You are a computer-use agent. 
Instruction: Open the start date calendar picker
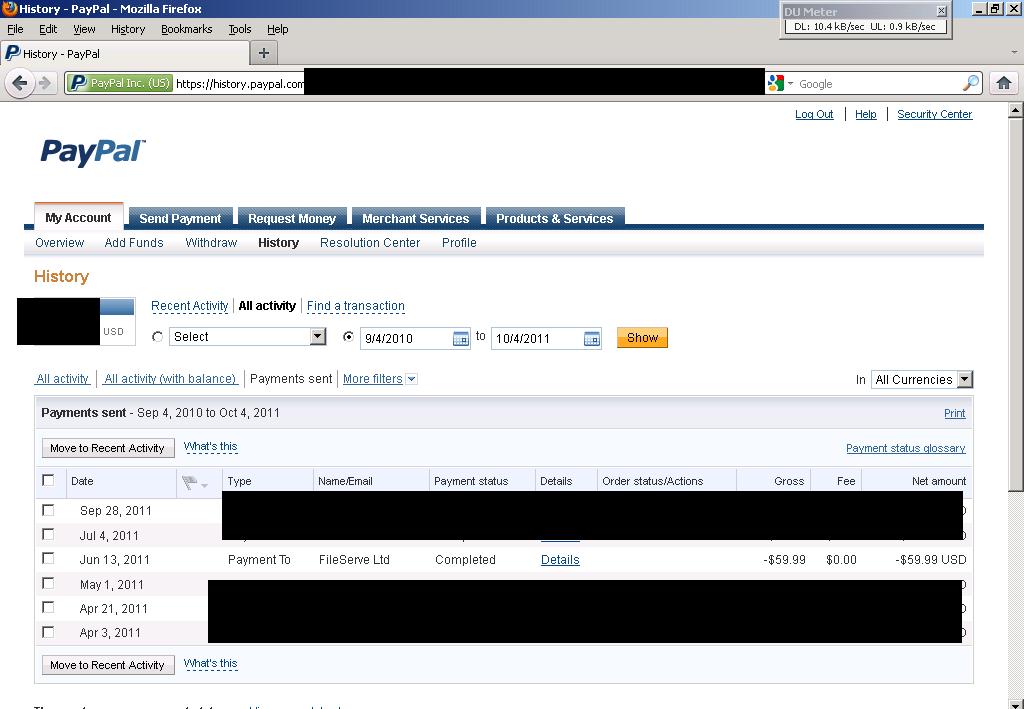point(460,338)
